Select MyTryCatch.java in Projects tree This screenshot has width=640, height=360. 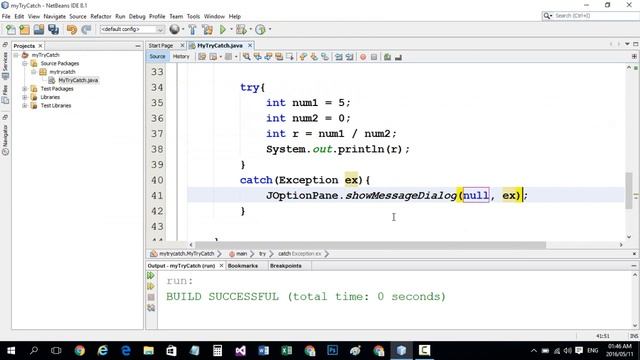78,80
